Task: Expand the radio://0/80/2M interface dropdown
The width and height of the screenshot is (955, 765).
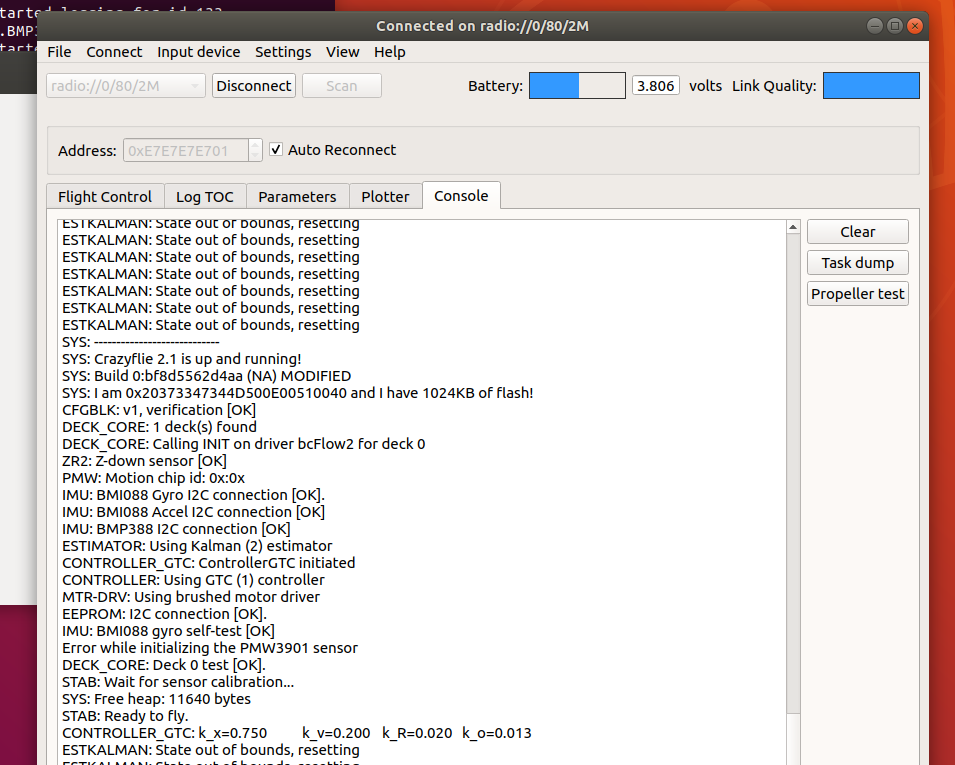Action: click(x=125, y=86)
